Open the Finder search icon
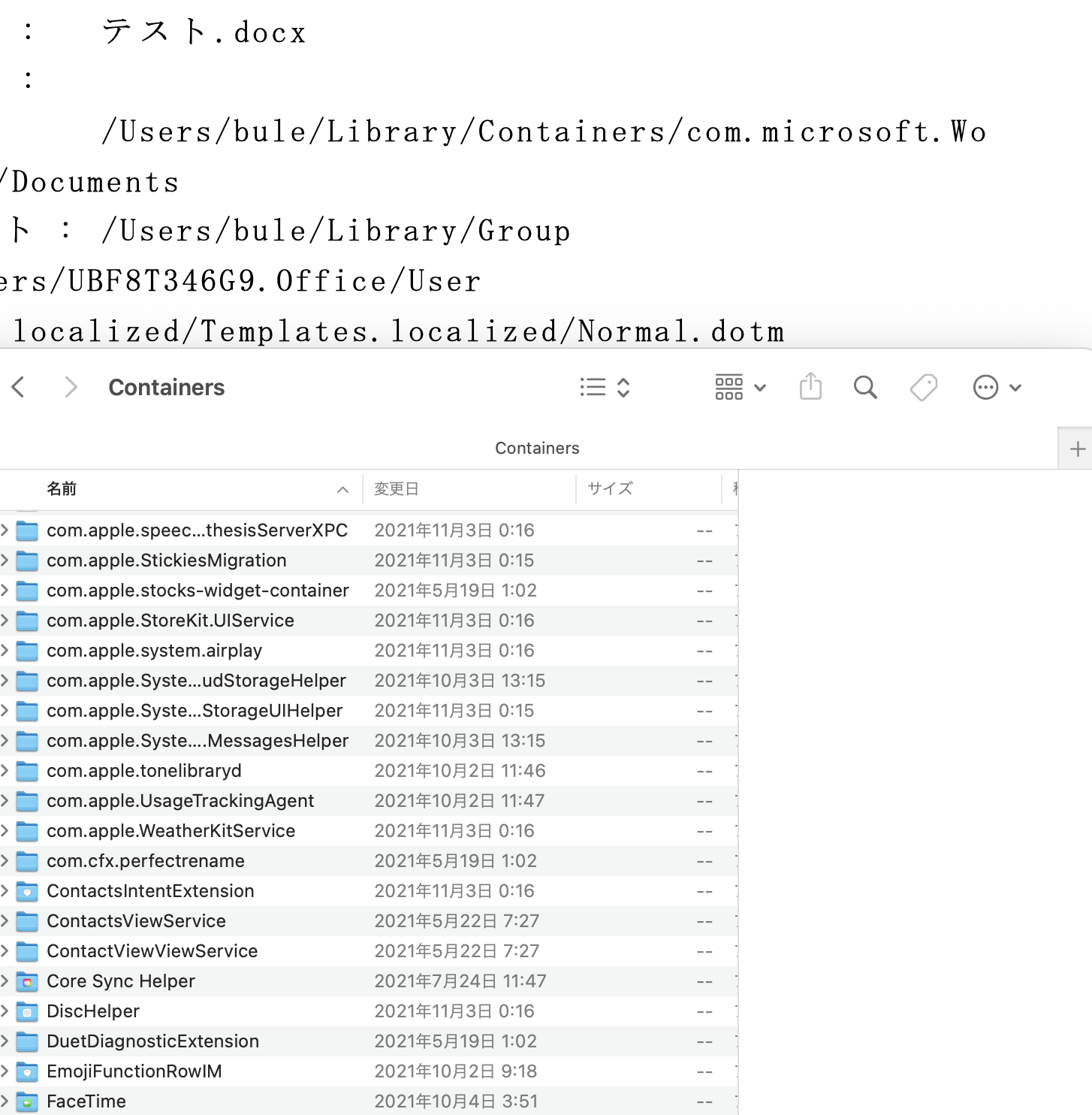Screen dimensions: 1092x1115 point(864,387)
